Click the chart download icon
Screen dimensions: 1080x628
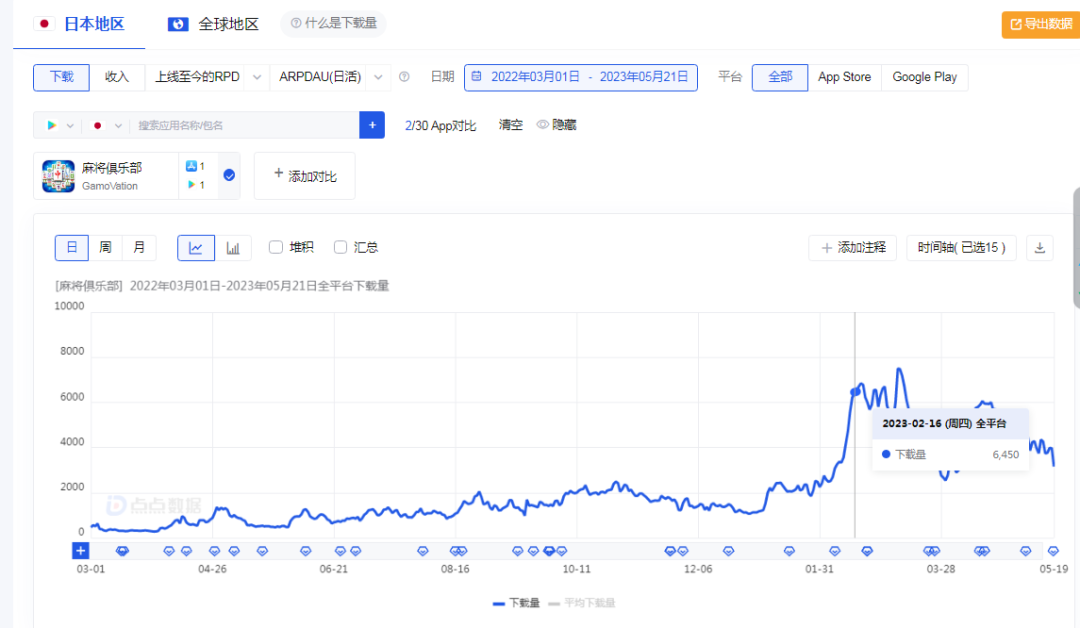click(x=1039, y=247)
